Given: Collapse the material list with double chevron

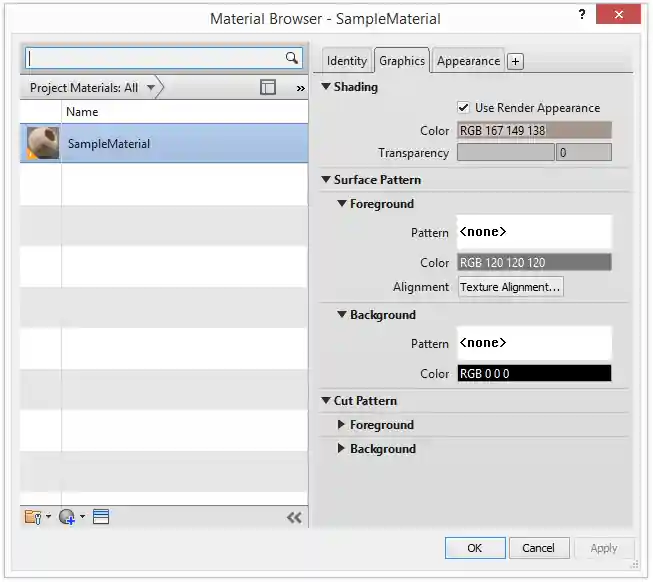Looking at the screenshot, I should point(294,517).
